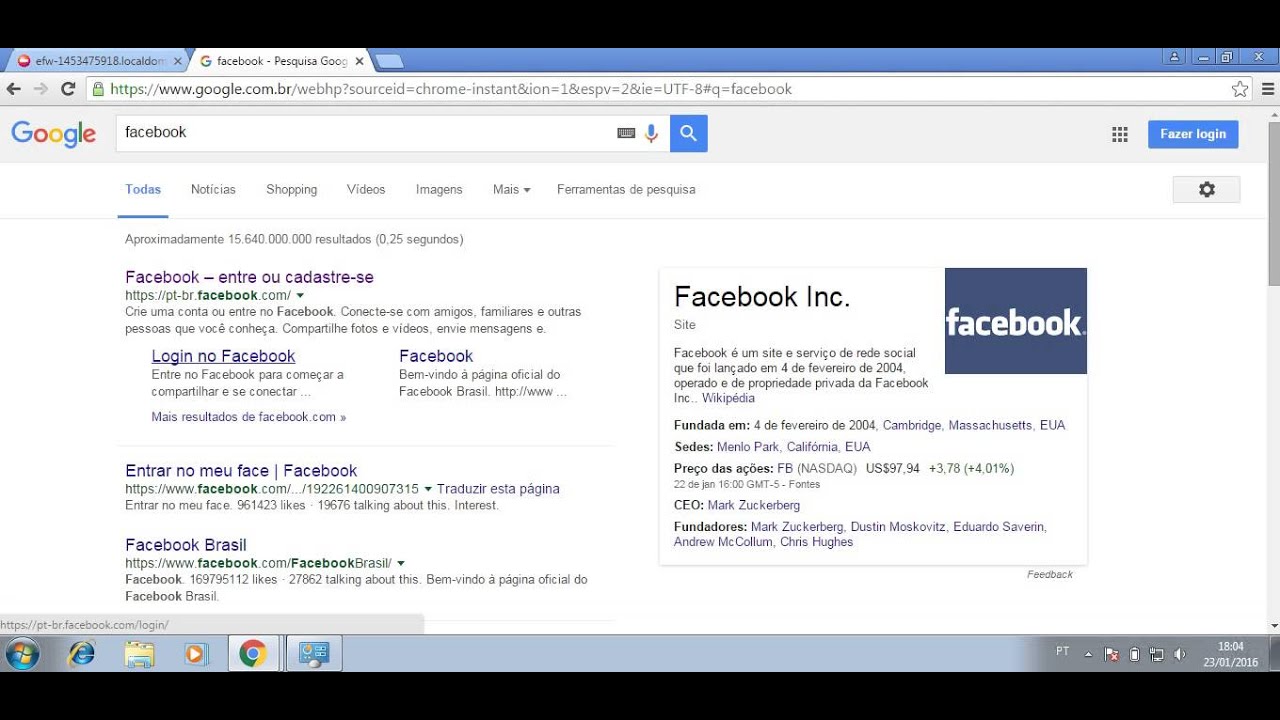Switch to the Notícias tab
1280x720 pixels.
213,189
